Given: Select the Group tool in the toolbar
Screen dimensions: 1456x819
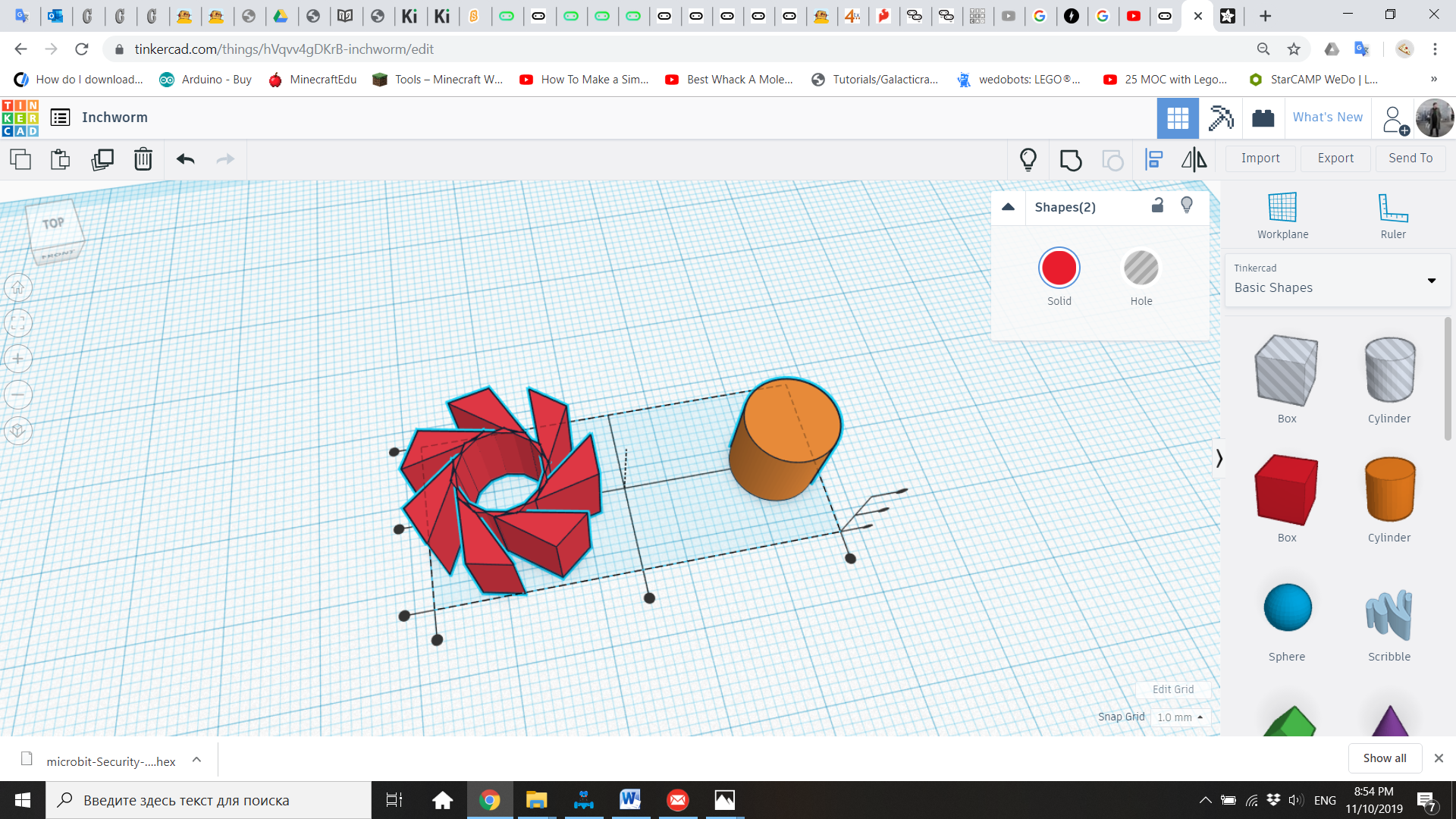Looking at the screenshot, I should (x=1070, y=159).
